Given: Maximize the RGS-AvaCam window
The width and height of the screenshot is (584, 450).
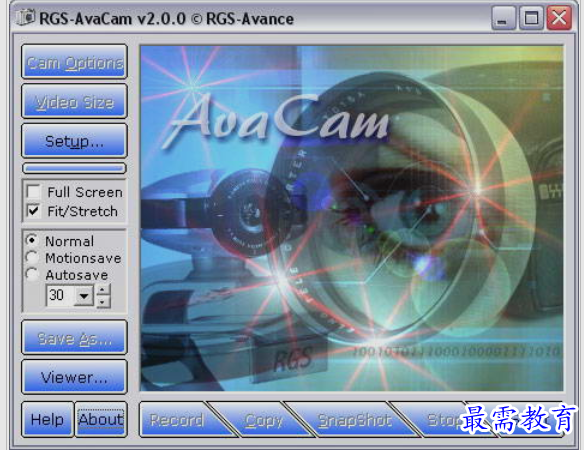Looking at the screenshot, I should coord(531,18).
